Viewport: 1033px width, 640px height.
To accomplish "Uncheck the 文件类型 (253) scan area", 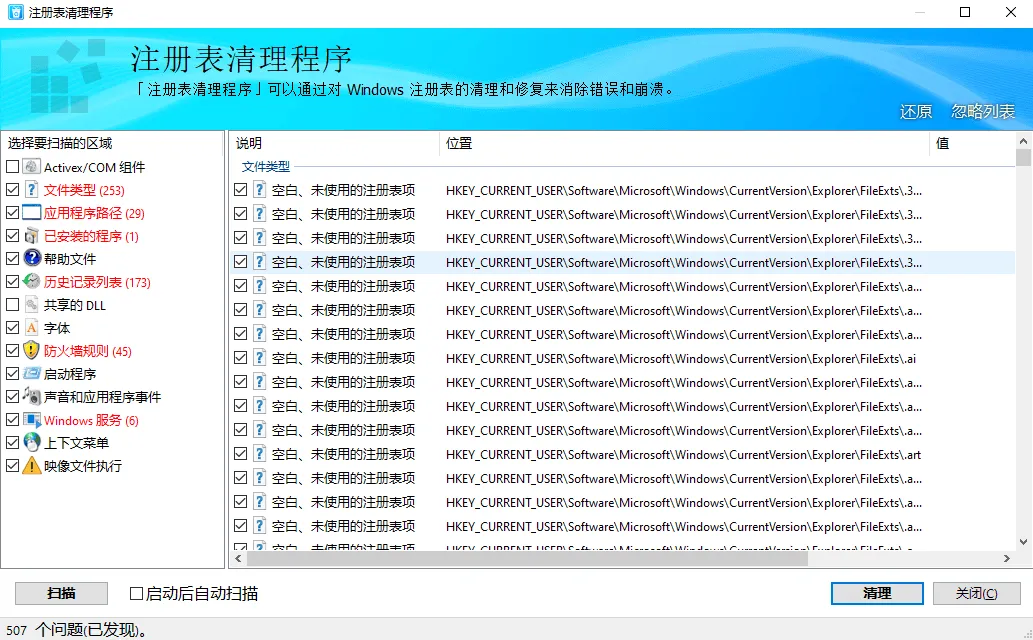I will 13,190.
